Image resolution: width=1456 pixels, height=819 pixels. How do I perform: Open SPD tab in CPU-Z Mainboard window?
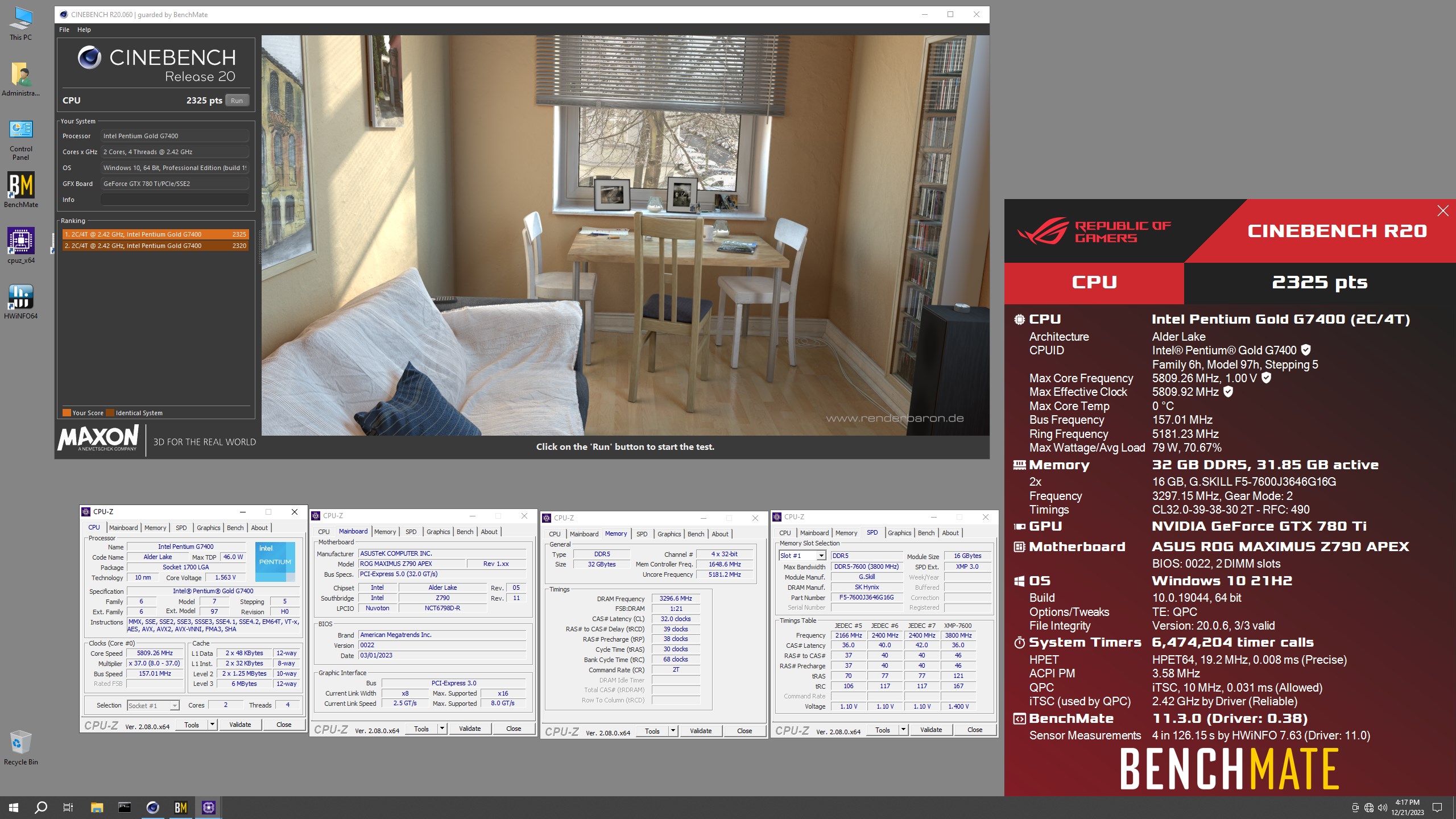[x=411, y=532]
